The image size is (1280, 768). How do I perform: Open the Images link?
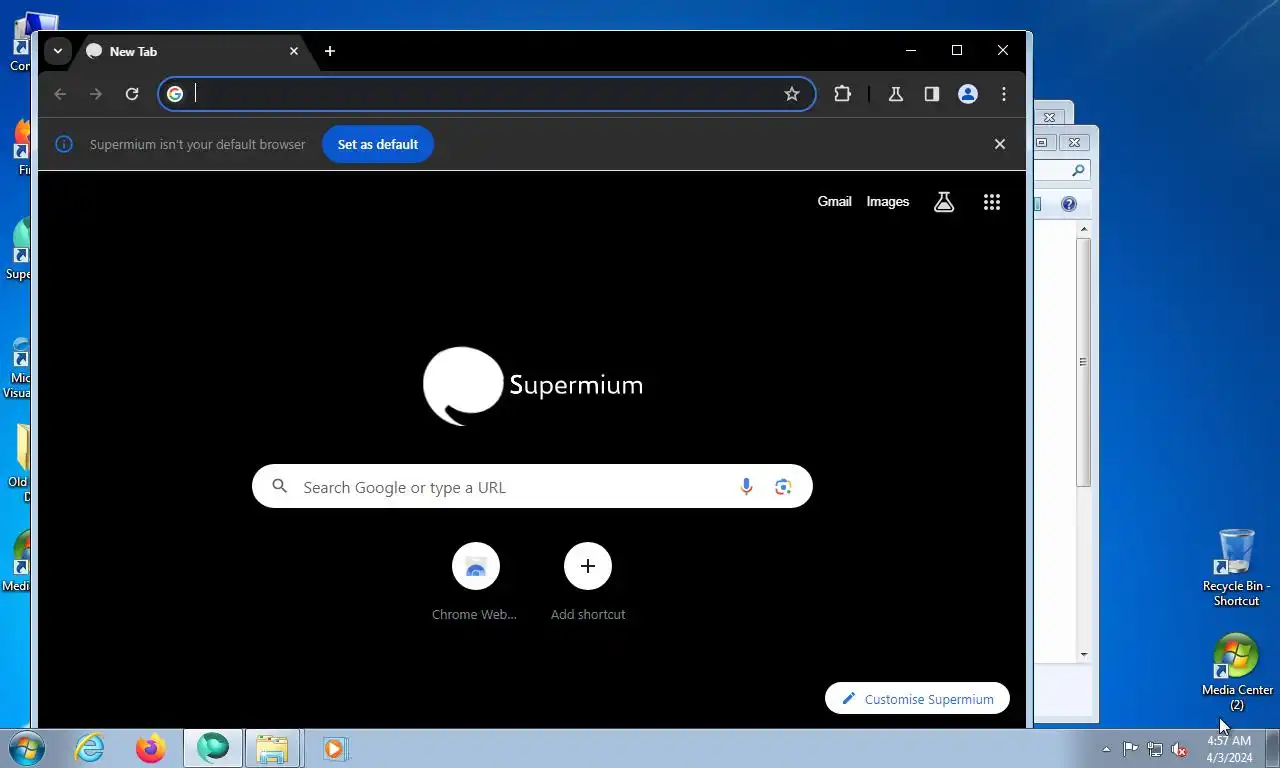[887, 201]
